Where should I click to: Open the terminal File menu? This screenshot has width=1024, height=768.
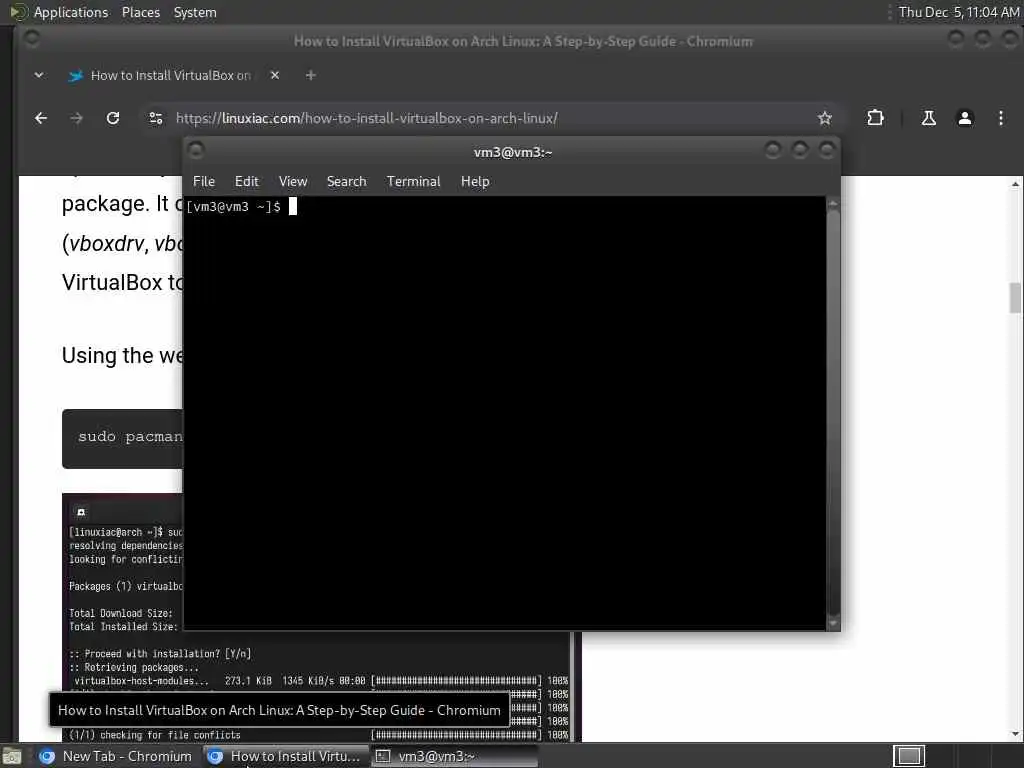pos(204,182)
